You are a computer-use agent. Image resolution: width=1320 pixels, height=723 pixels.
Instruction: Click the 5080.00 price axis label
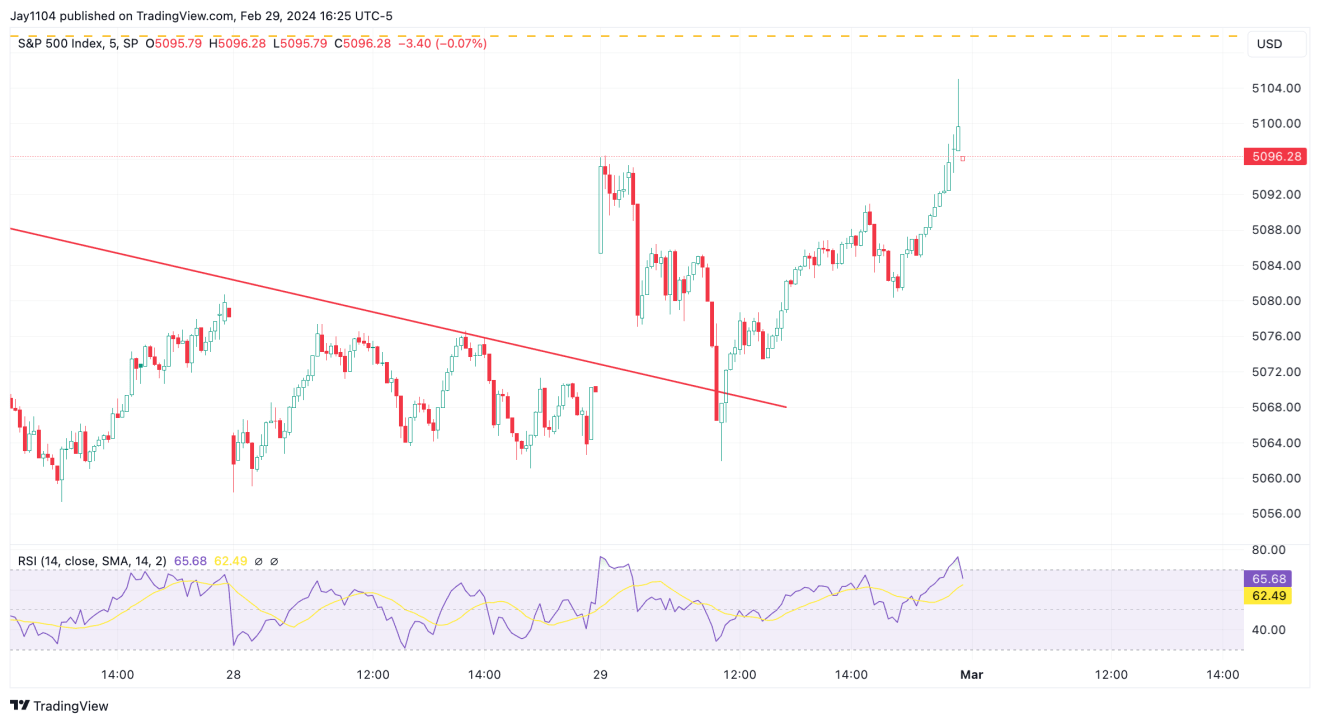tap(1276, 301)
